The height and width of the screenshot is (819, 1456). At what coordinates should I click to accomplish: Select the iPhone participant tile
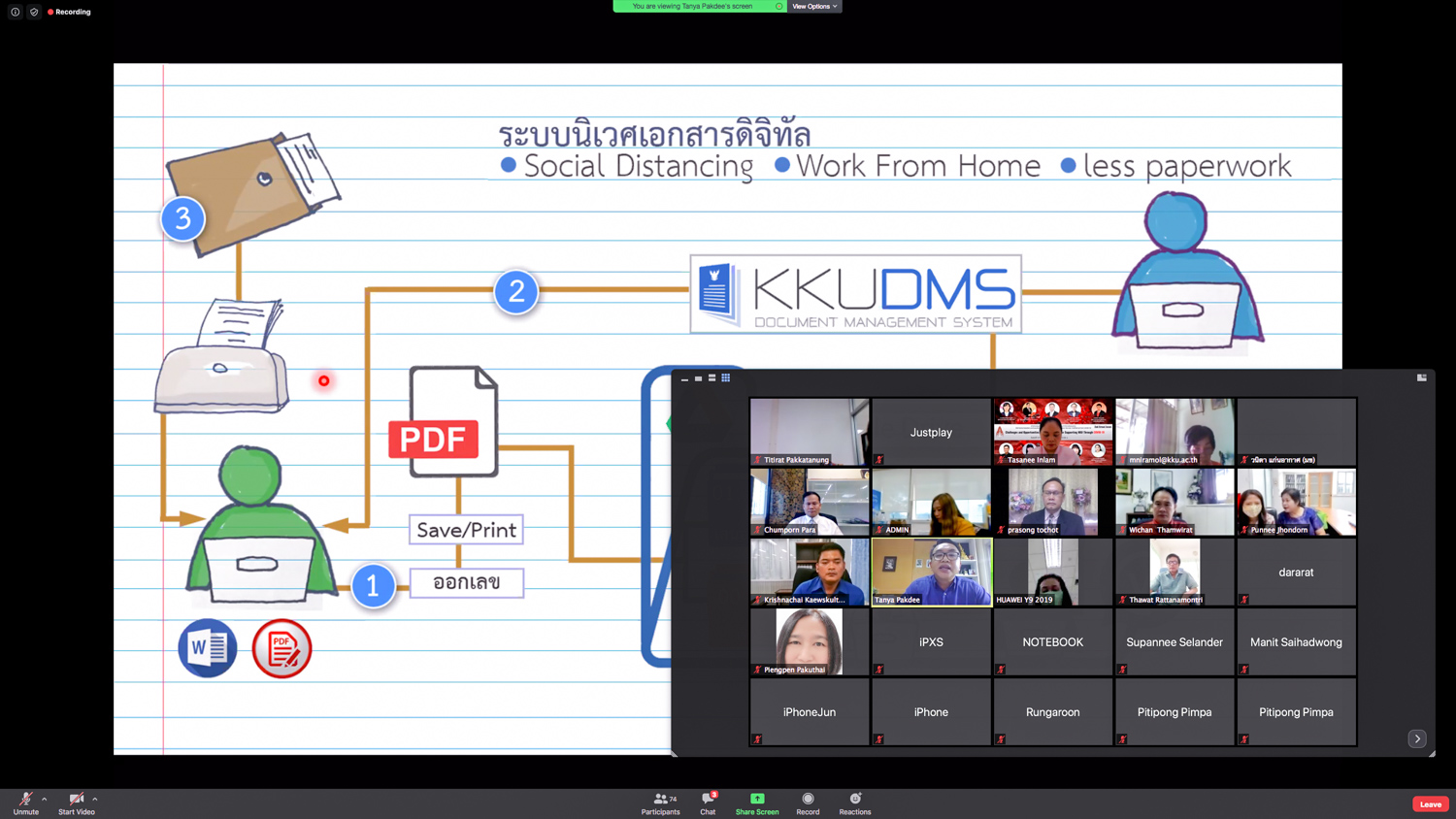[x=931, y=711]
